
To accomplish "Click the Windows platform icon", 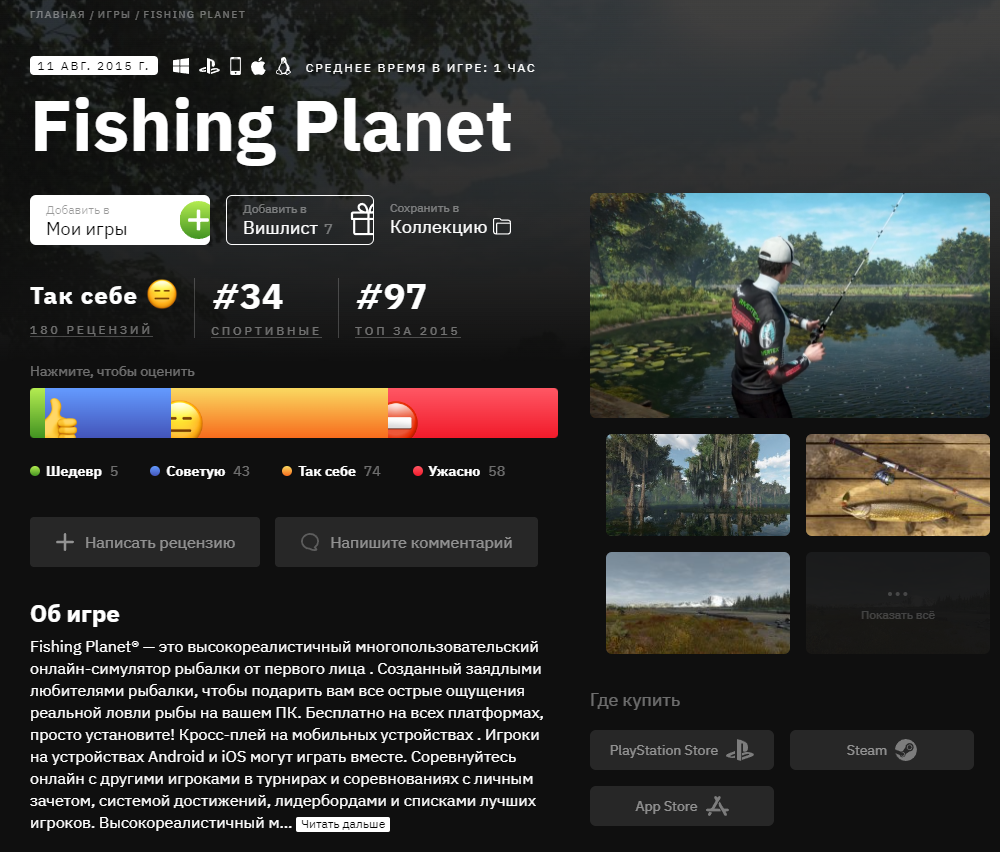I will coord(181,66).
